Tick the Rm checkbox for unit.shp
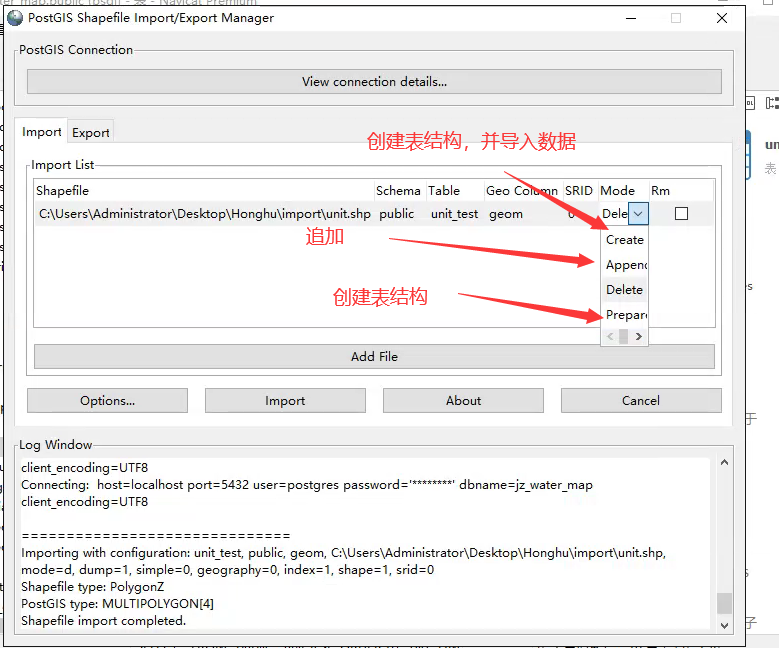Image resolution: width=779 pixels, height=648 pixels. click(x=681, y=213)
